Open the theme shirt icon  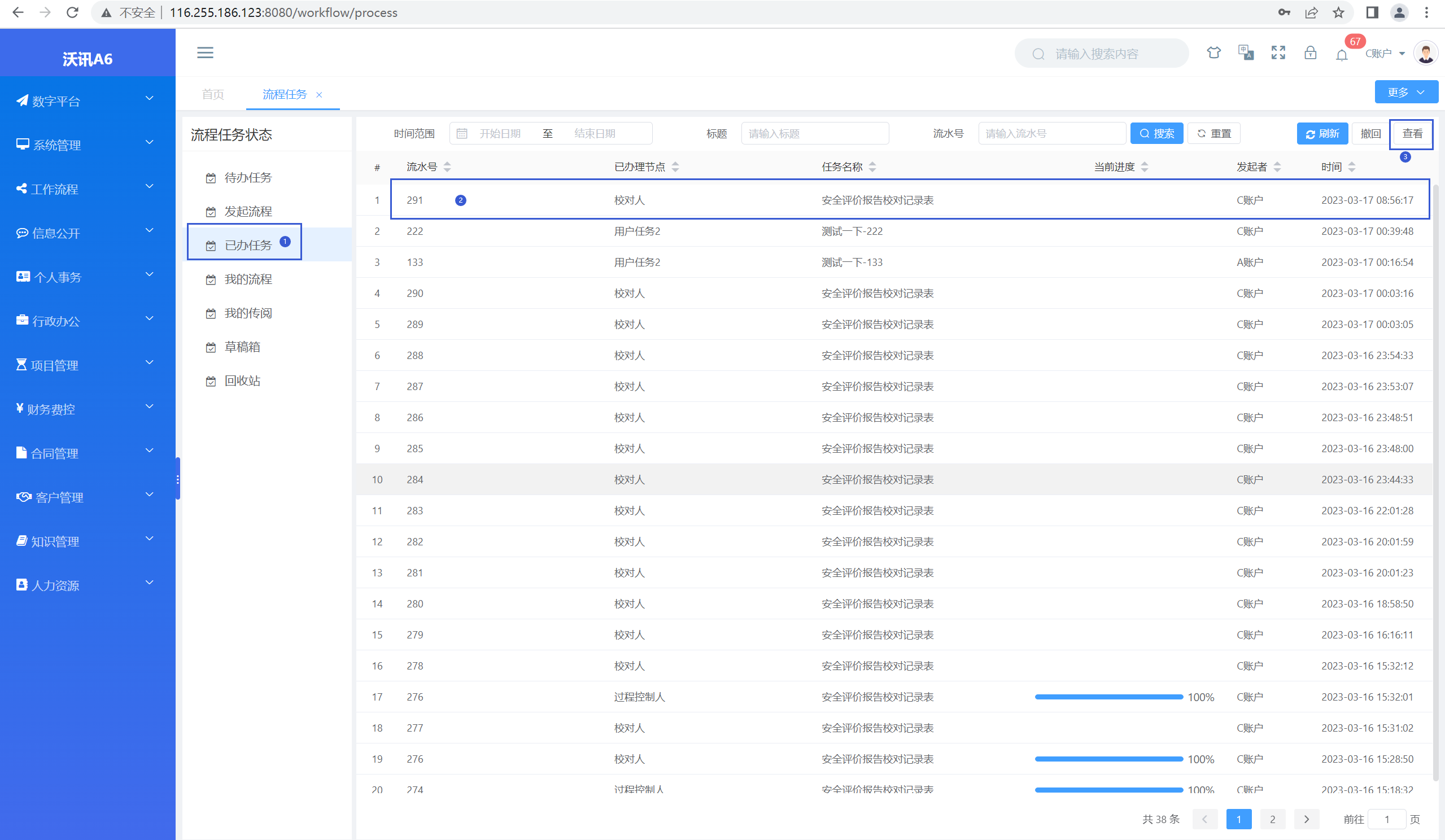(x=1213, y=53)
